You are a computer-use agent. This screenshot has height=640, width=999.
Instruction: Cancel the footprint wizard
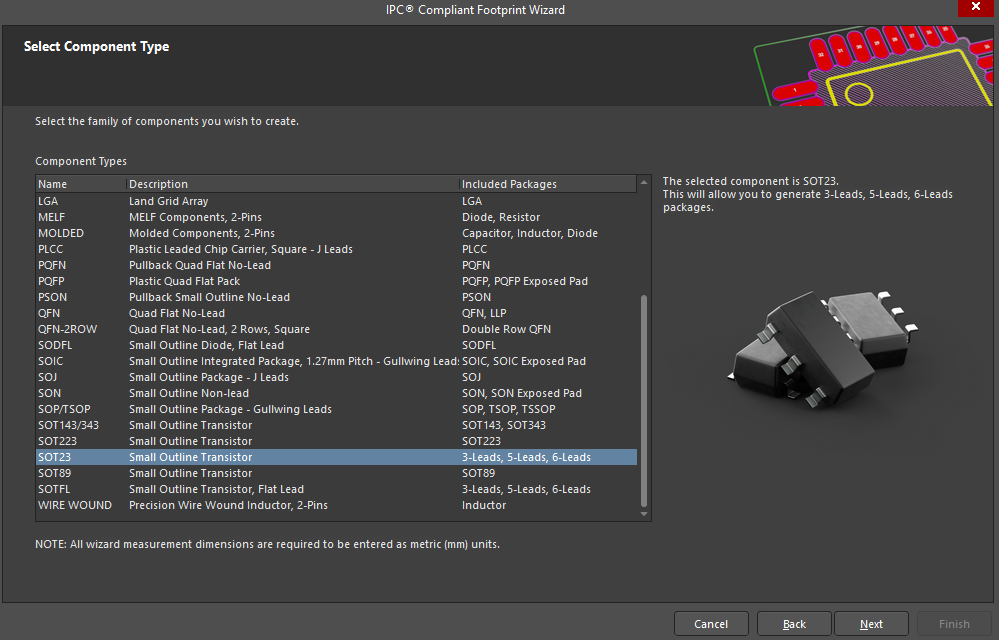[711, 624]
